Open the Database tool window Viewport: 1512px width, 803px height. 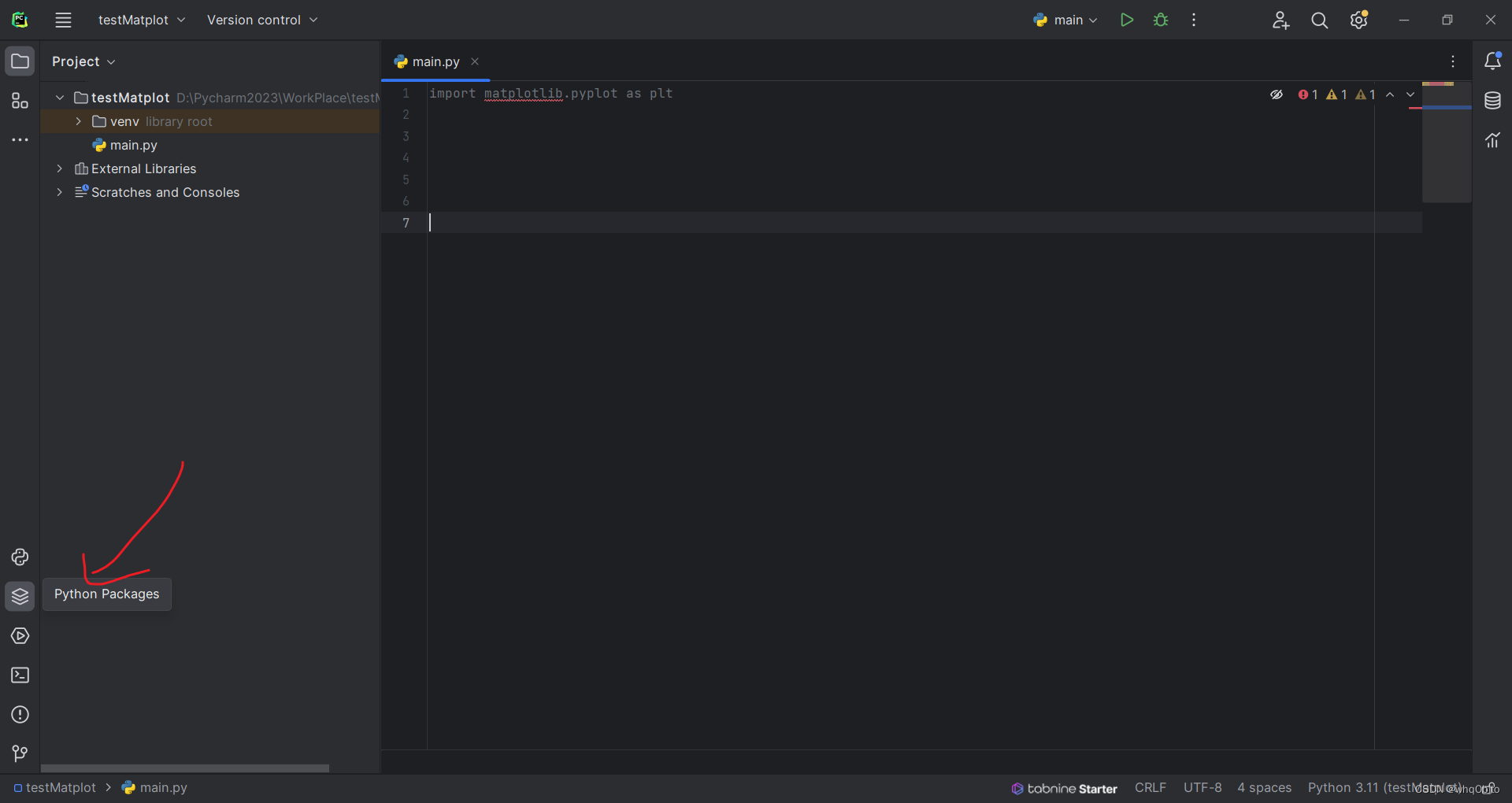1493,101
